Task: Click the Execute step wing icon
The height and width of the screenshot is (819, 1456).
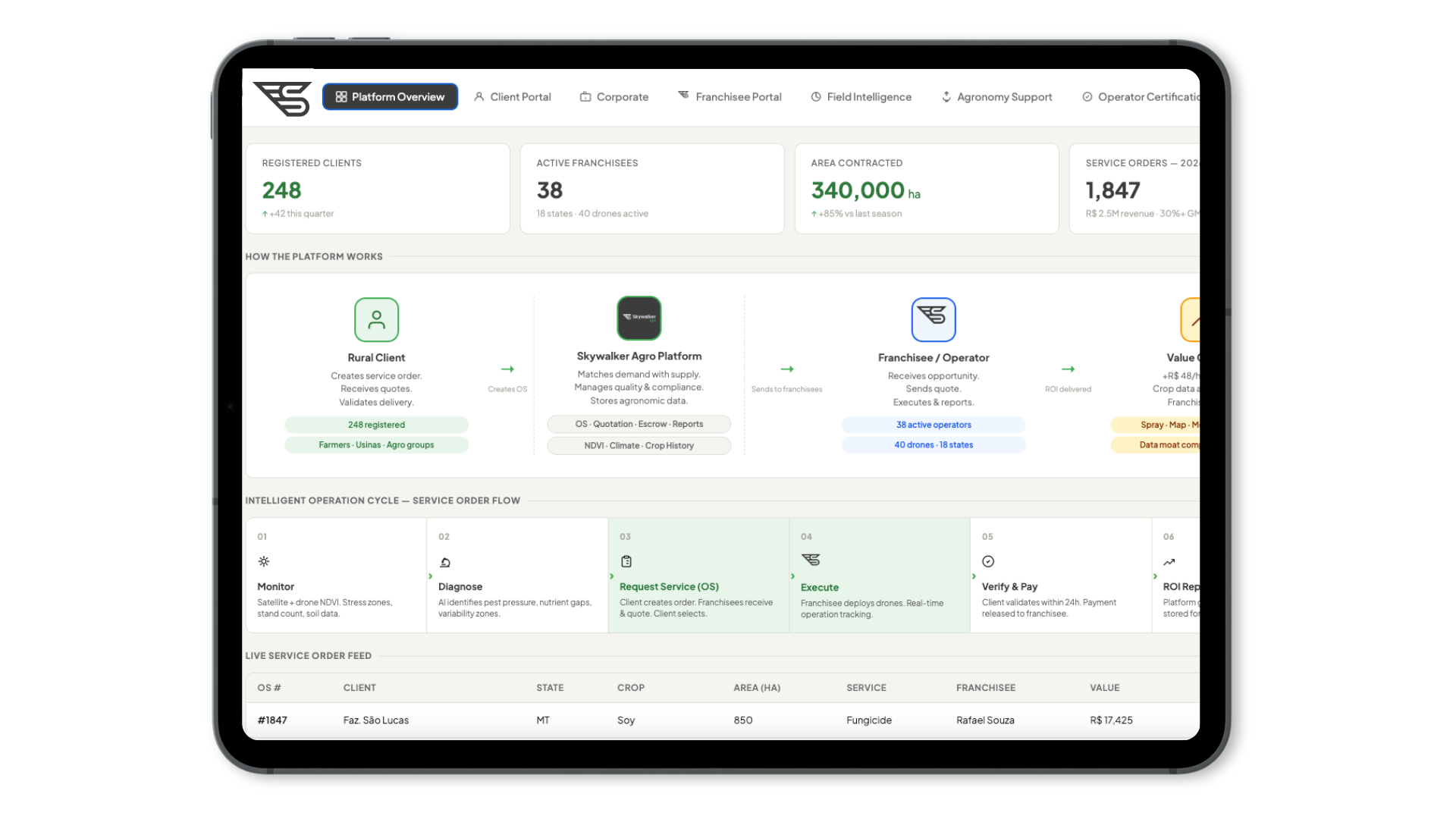Action: [x=811, y=560]
